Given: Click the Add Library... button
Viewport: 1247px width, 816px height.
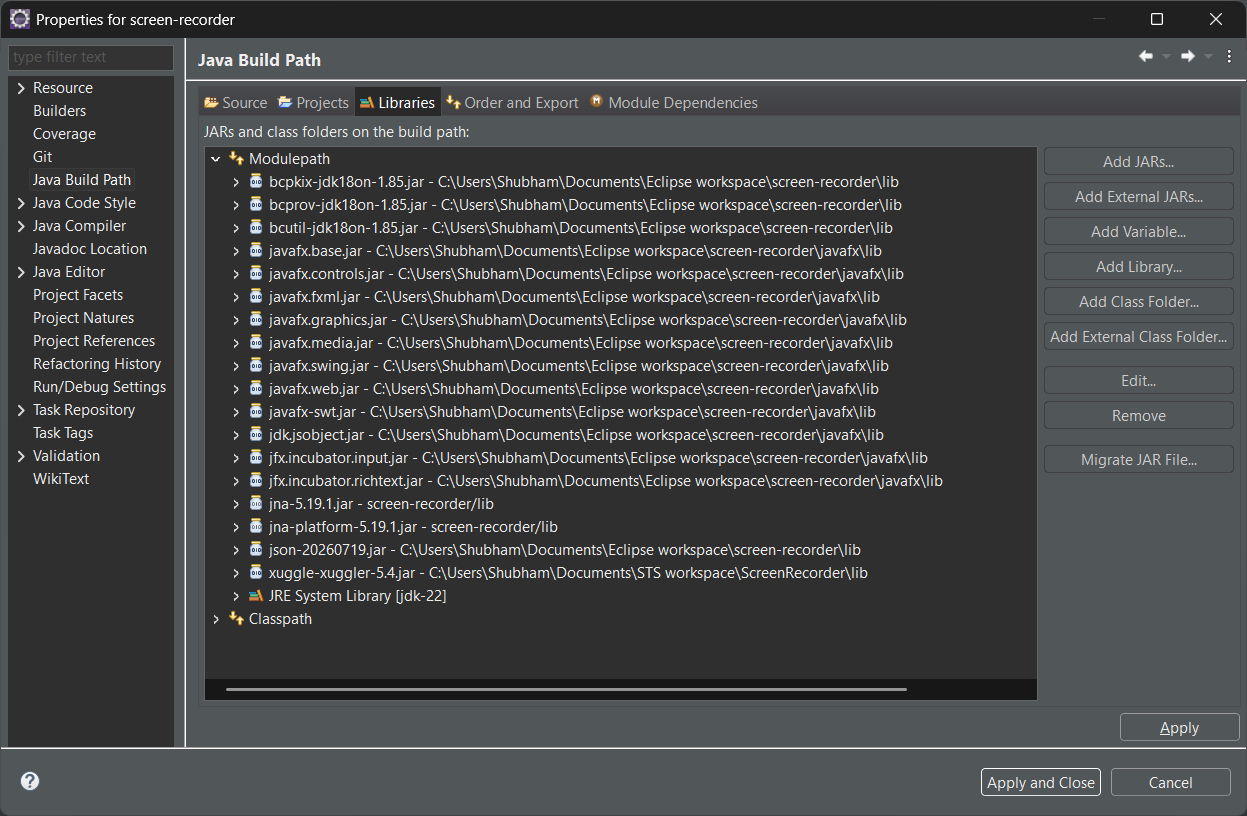Looking at the screenshot, I should (x=1138, y=267).
